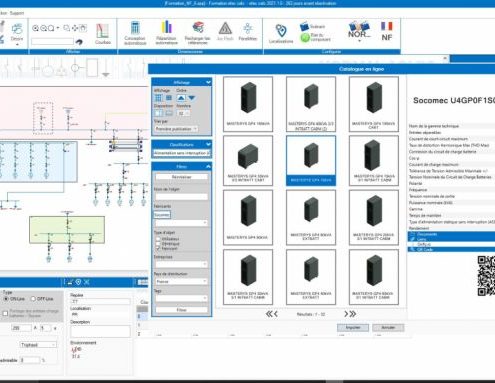
Task: Uncheck the Fabricant object type box
Action: (x=158, y=248)
